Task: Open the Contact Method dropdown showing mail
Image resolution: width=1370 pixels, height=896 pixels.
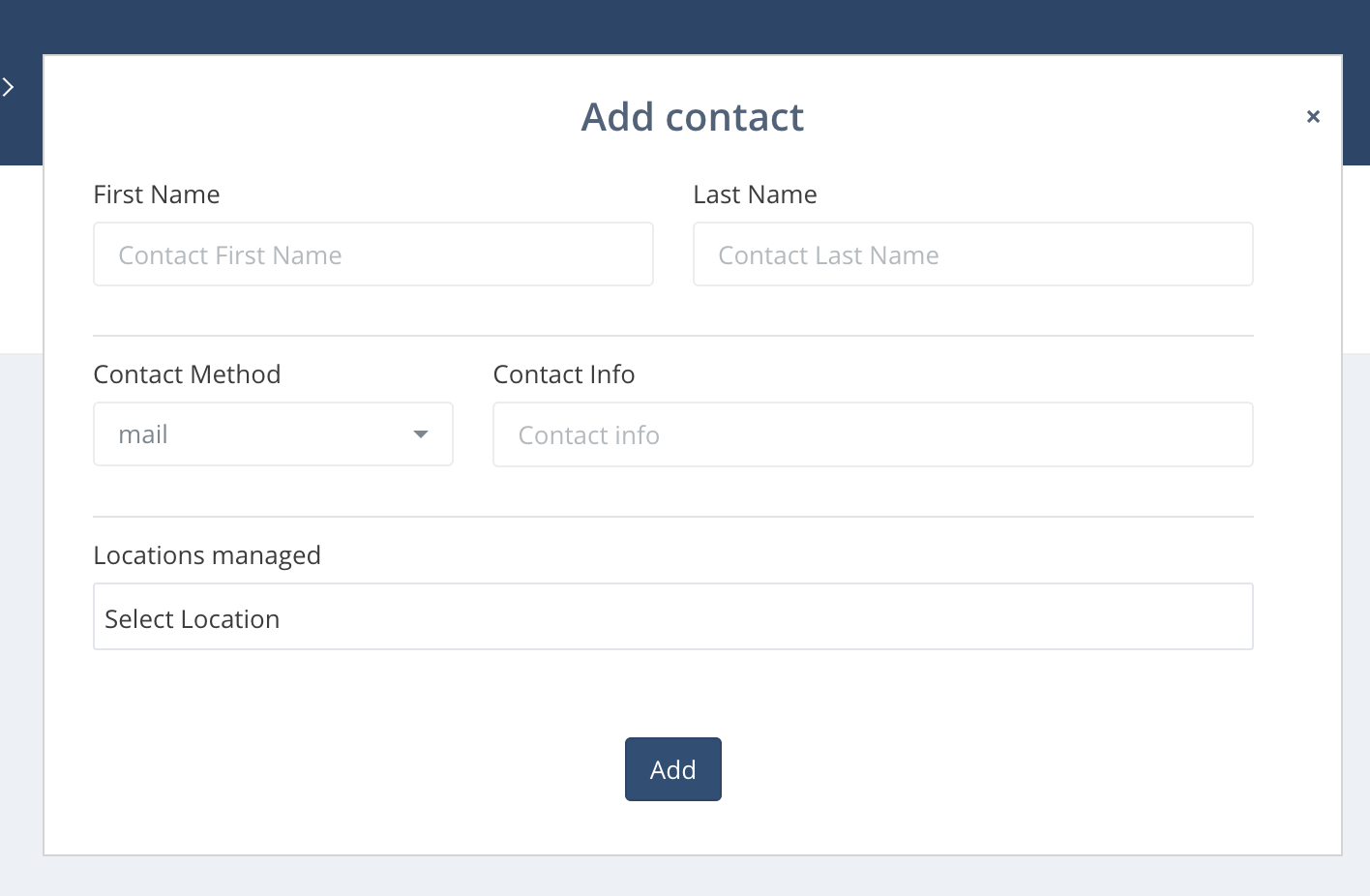Action: pyautogui.click(x=261, y=434)
